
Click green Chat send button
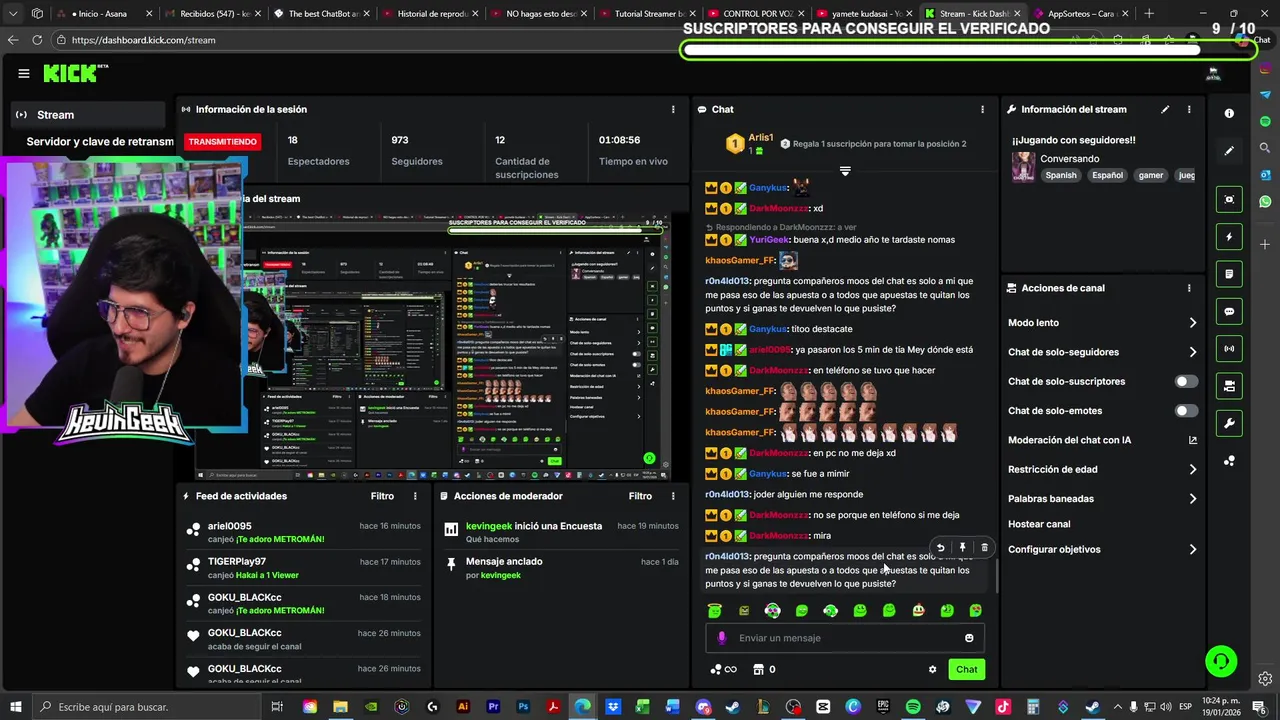[x=966, y=669]
